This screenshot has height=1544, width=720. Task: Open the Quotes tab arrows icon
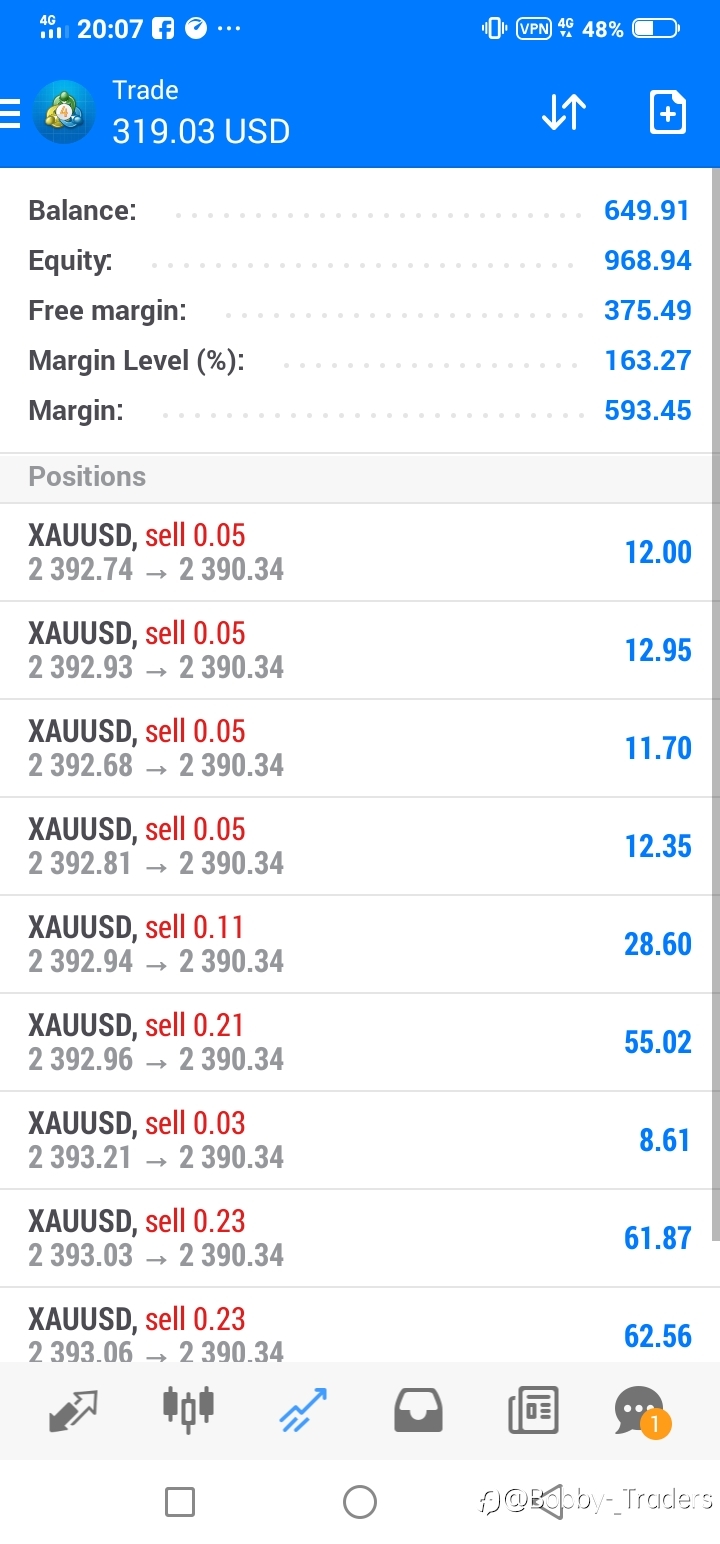pos(73,1409)
